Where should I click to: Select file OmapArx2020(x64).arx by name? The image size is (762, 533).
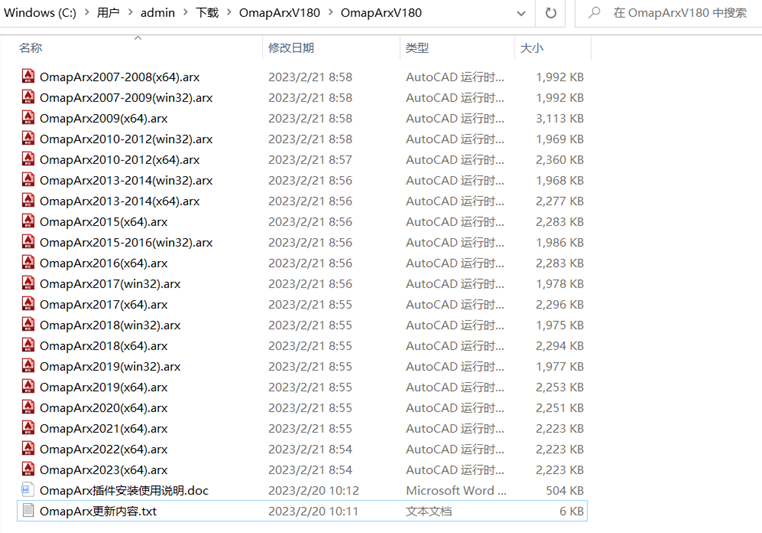tap(103, 408)
